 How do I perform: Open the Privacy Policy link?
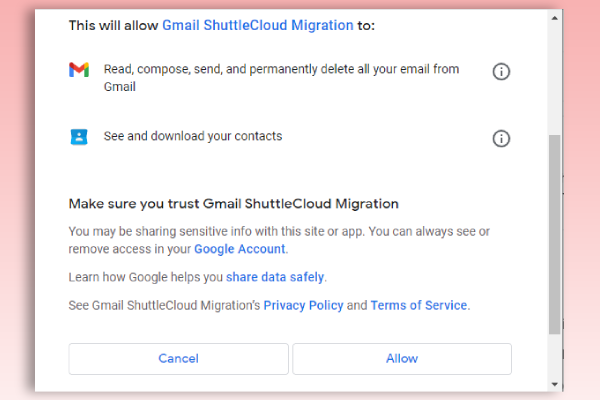[303, 305]
